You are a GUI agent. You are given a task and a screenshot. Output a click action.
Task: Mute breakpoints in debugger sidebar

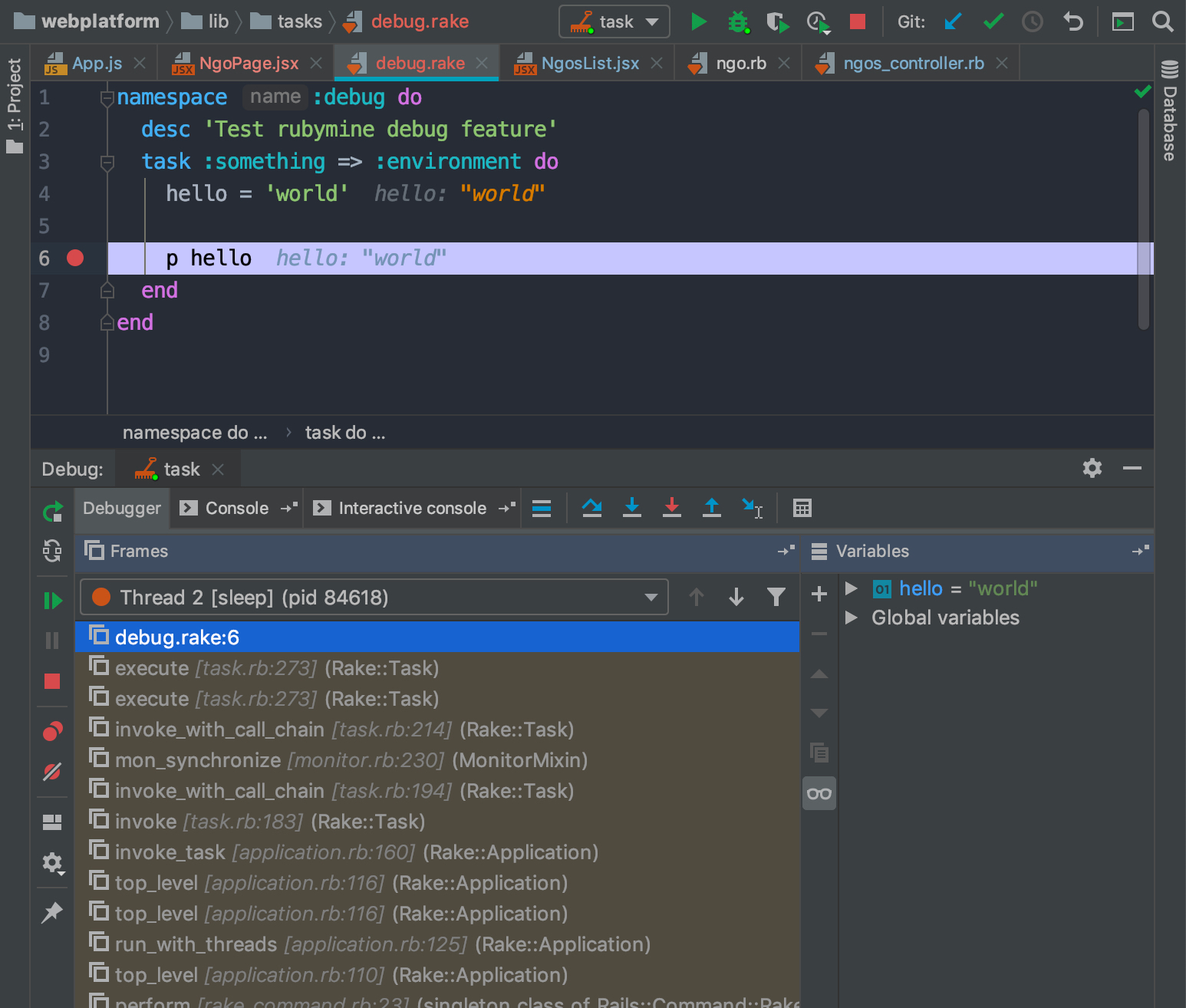(52, 772)
